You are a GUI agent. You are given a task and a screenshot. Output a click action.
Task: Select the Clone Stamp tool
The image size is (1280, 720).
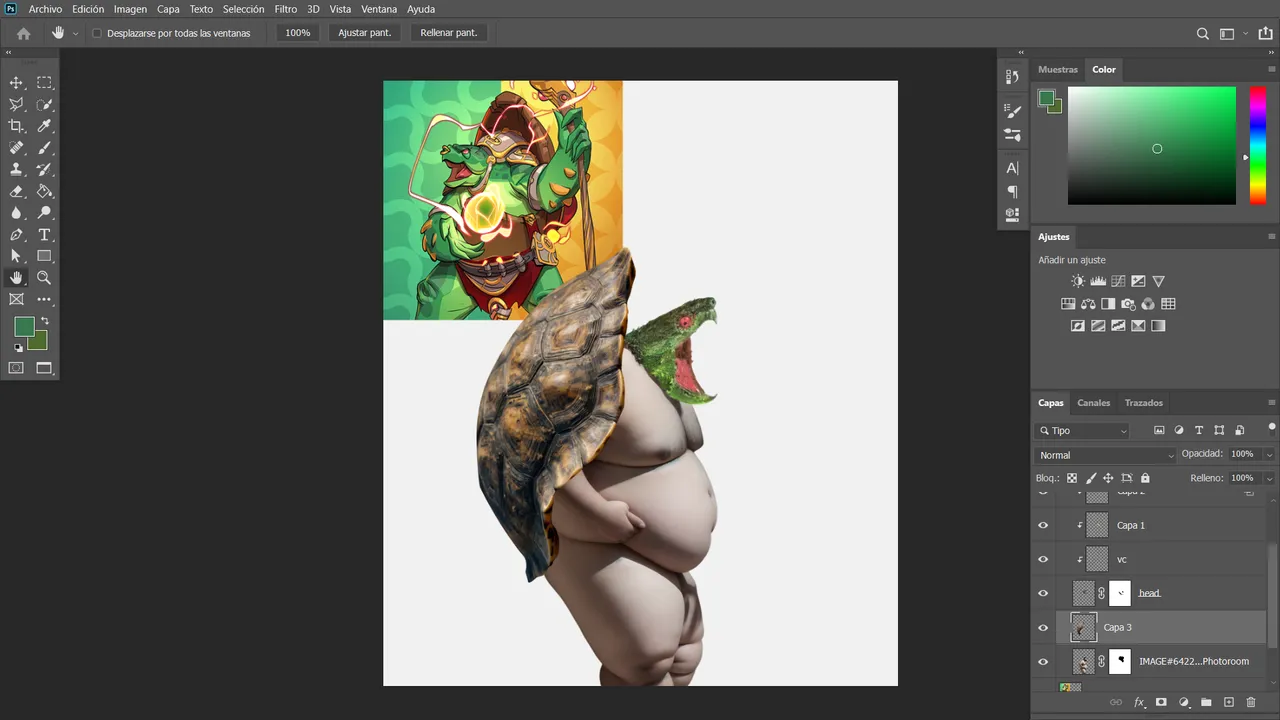(16, 170)
